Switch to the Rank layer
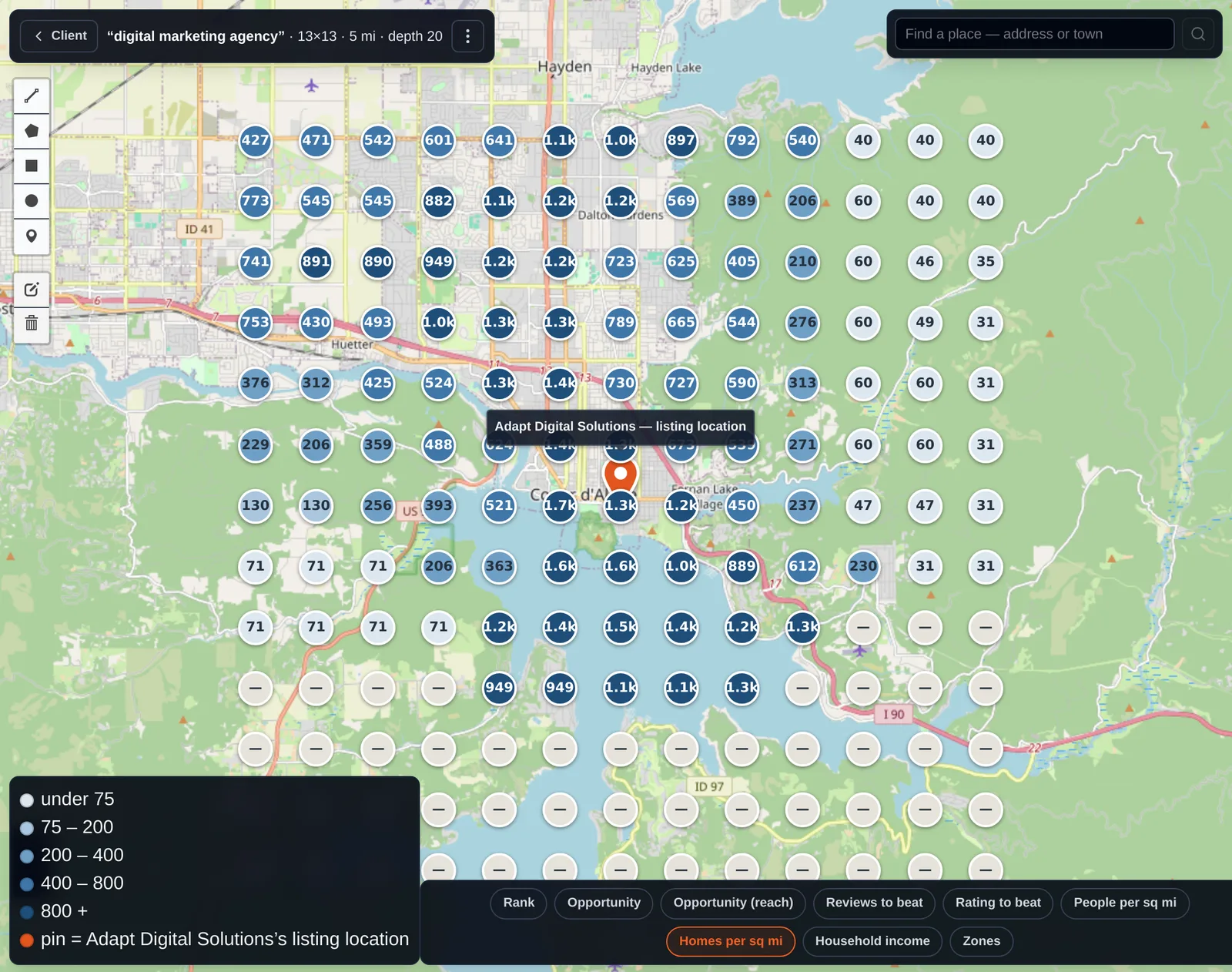 pyautogui.click(x=519, y=903)
